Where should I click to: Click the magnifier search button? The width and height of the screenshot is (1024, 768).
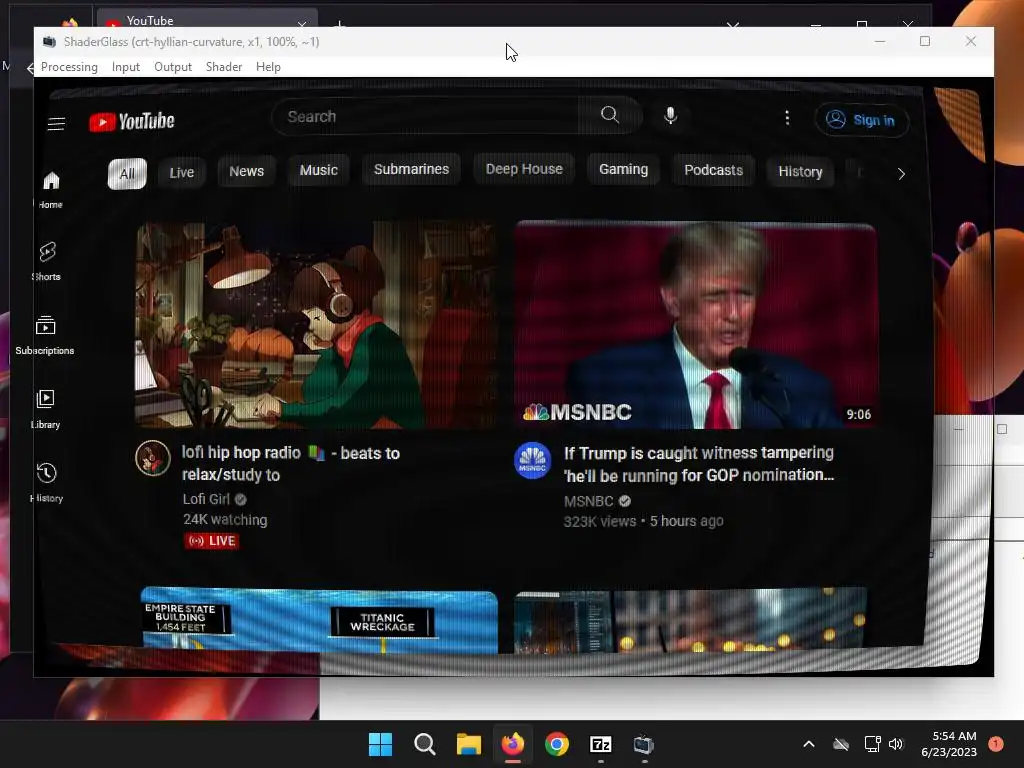610,115
